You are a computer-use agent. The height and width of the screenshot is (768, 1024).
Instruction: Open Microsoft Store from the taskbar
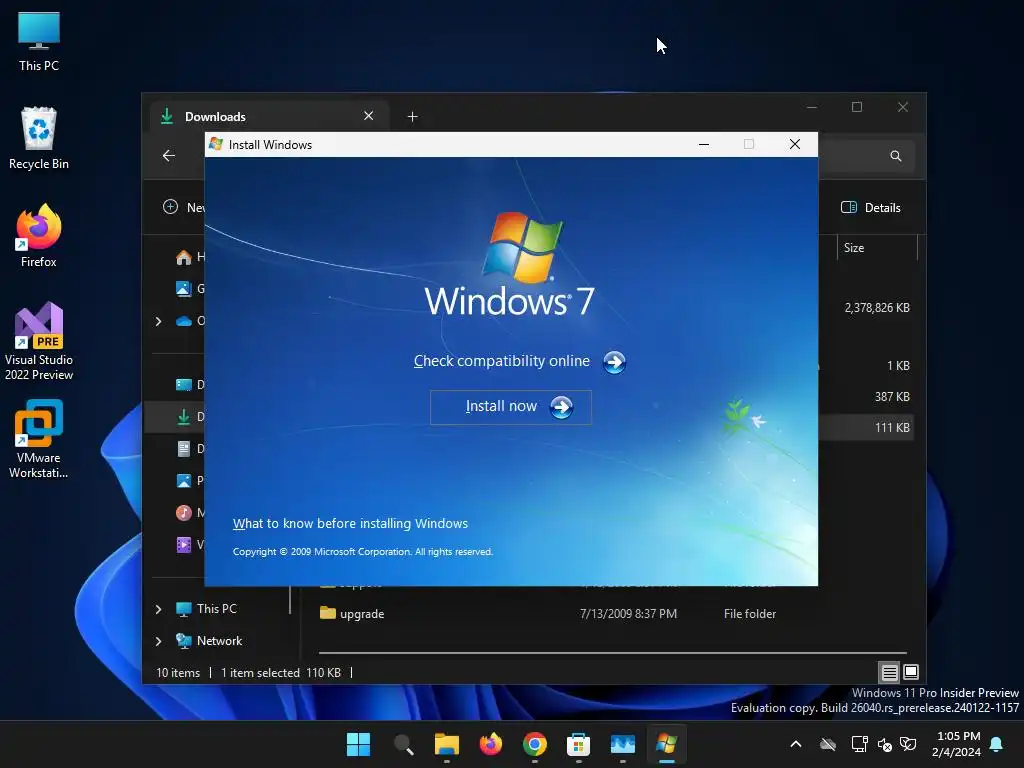coord(578,744)
